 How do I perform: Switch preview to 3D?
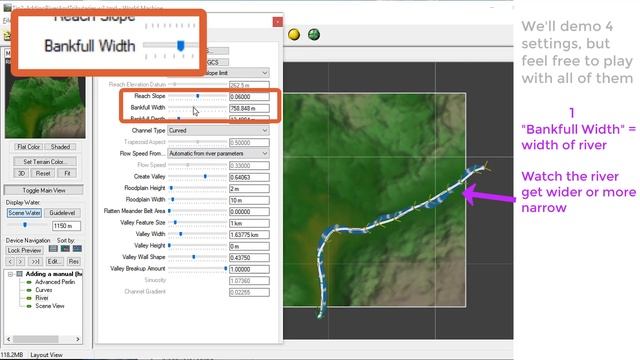pos(21,173)
